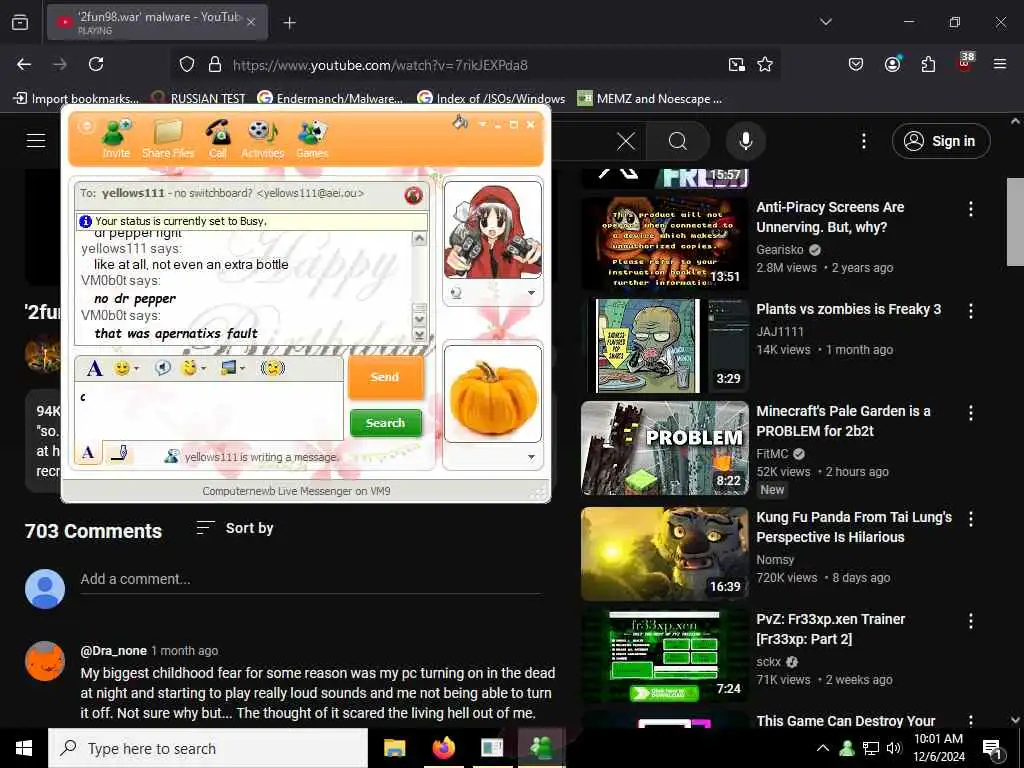The image size is (1024, 768).
Task: Click the webcam icon under contact's picture
Action: [x=456, y=293]
